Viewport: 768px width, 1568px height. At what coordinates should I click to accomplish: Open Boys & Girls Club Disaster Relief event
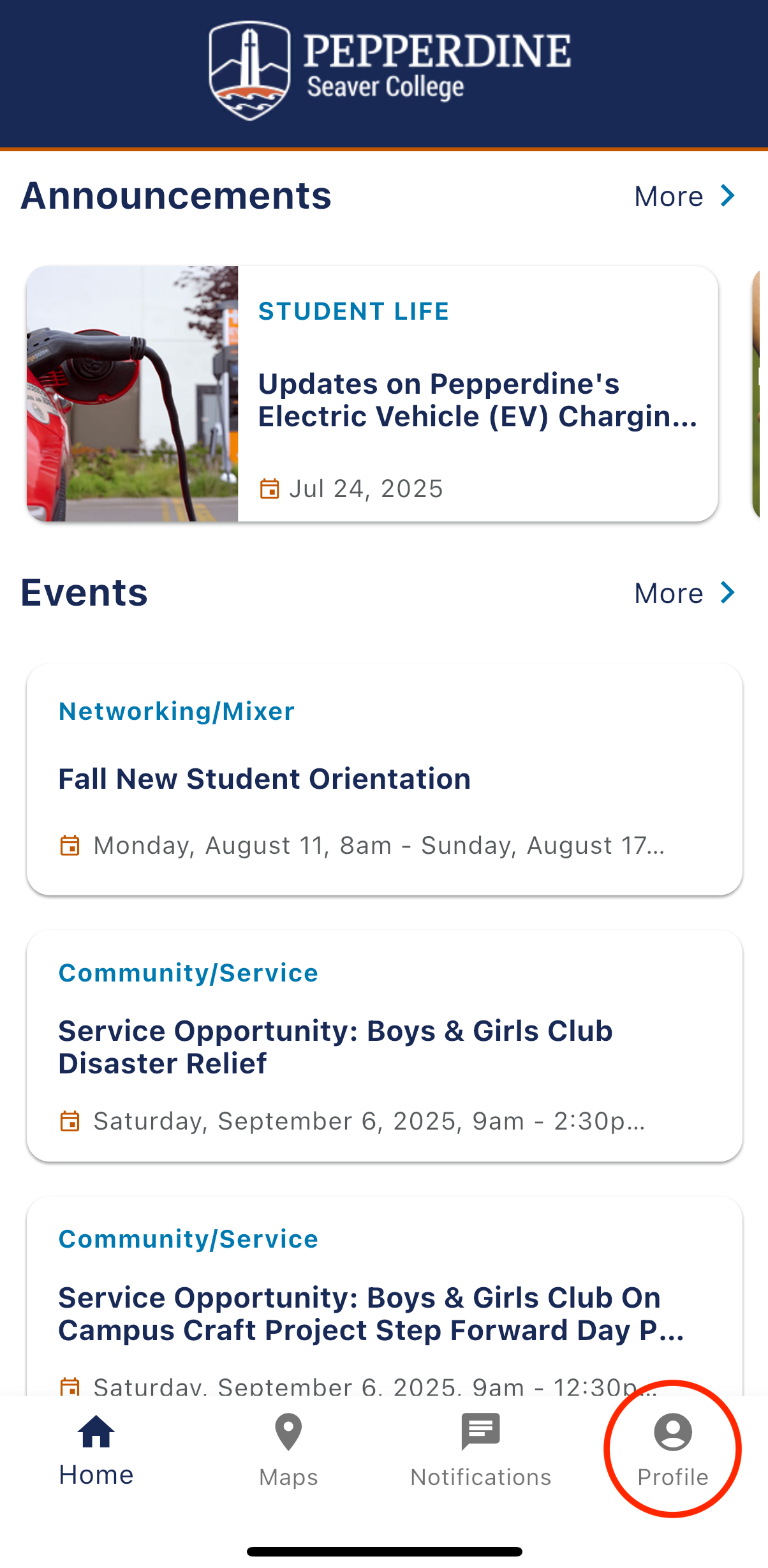pyautogui.click(x=336, y=1047)
